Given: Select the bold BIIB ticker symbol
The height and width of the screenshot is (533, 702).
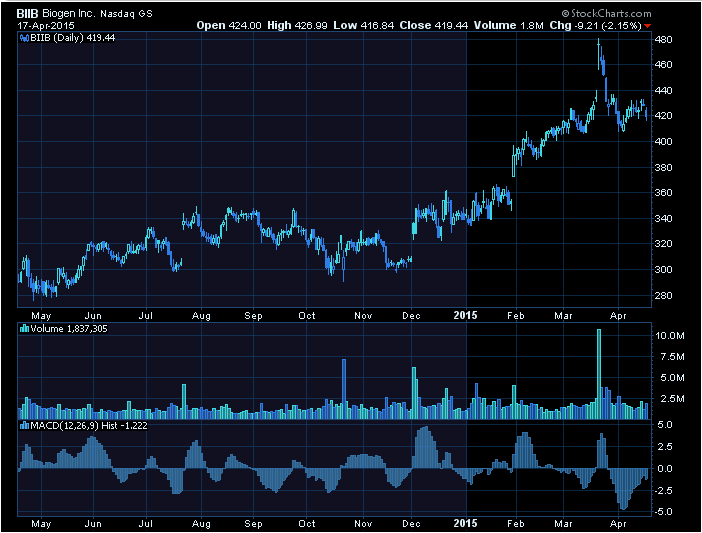Looking at the screenshot, I should coord(27,14).
